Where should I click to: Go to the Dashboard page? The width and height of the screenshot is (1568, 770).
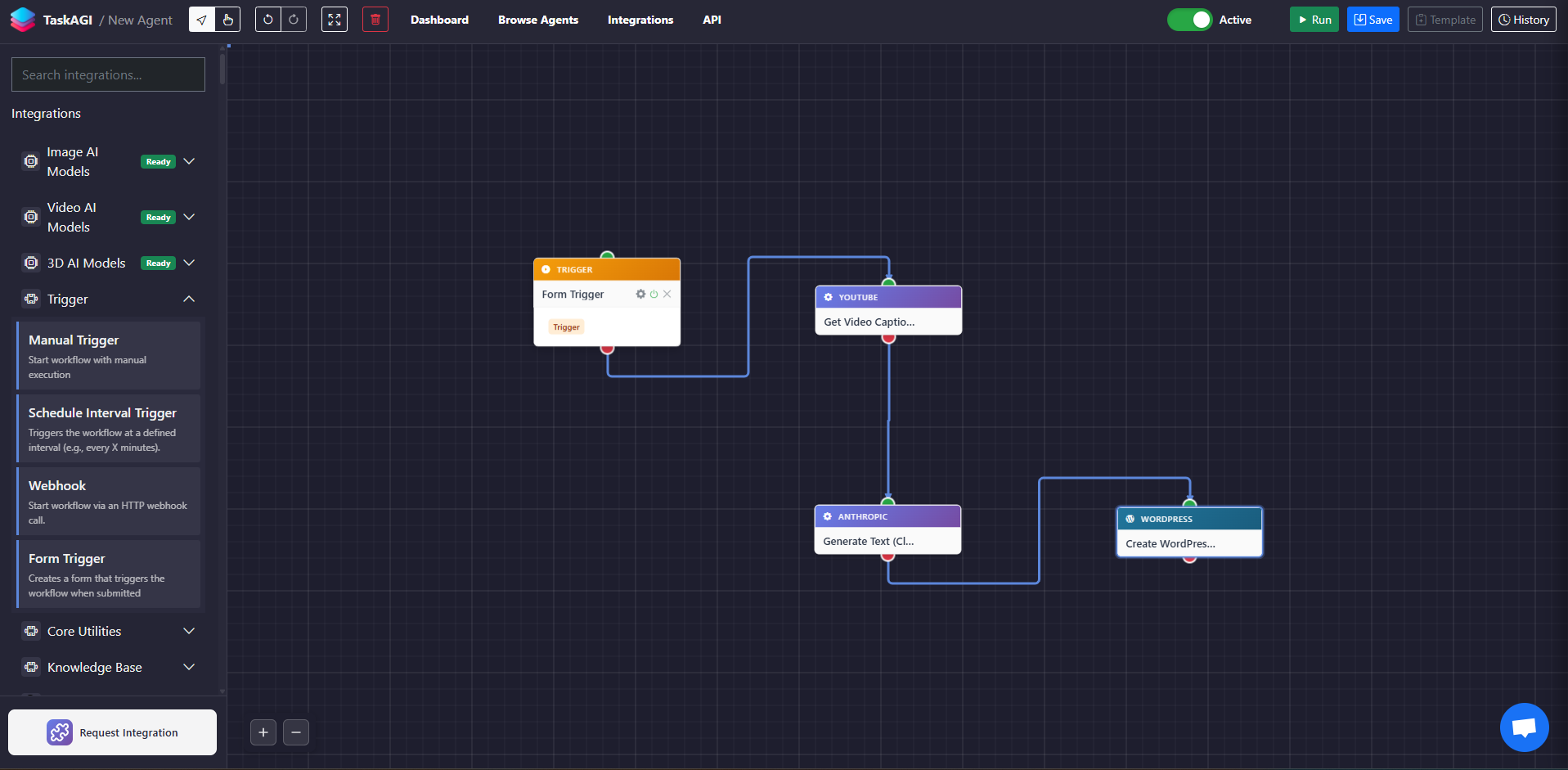pos(439,20)
